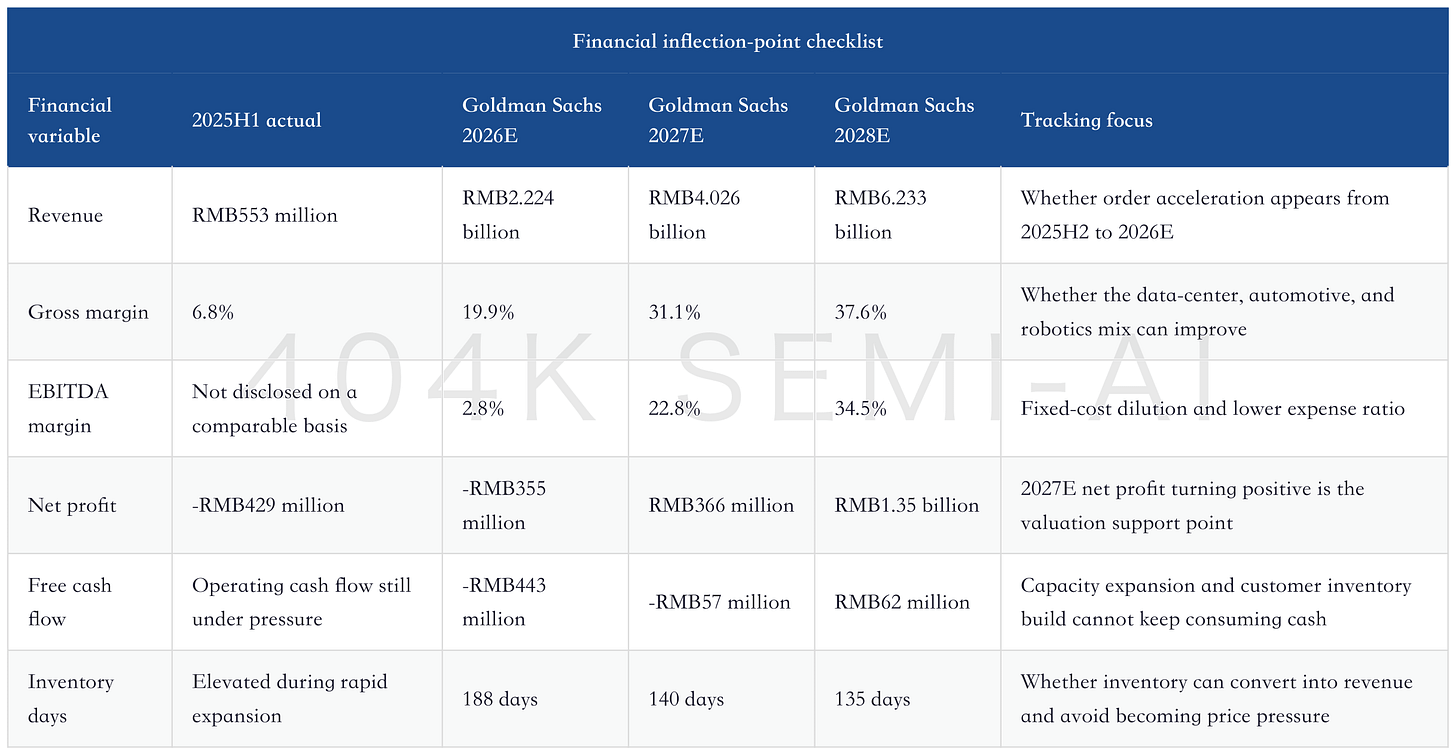The image size is (1456, 755).
Task: Click the 'Financial inflection-point checklist' title
Action: click(x=728, y=41)
